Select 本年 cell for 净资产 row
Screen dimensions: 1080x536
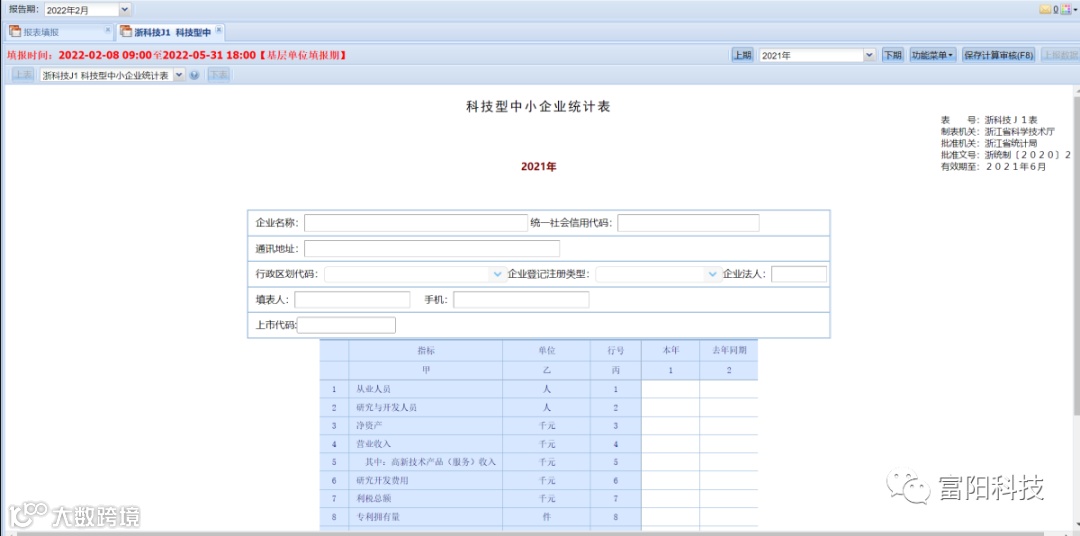670,426
